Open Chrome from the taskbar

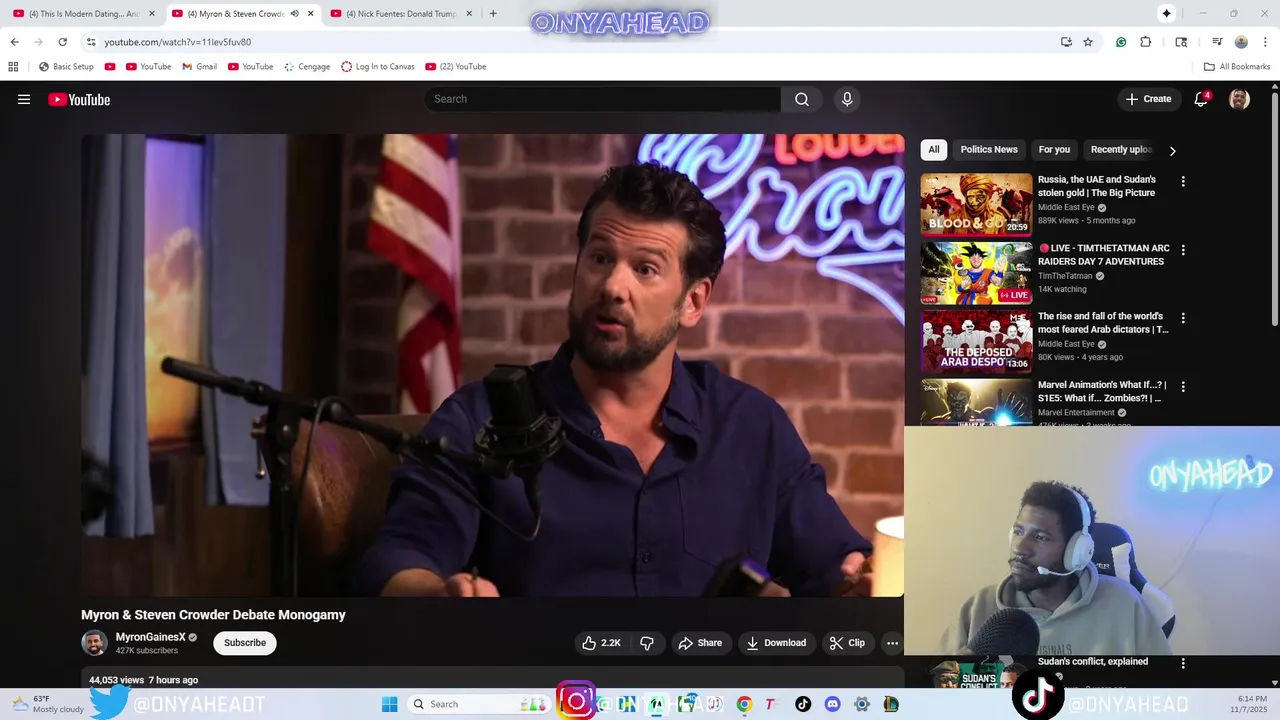pyautogui.click(x=744, y=704)
